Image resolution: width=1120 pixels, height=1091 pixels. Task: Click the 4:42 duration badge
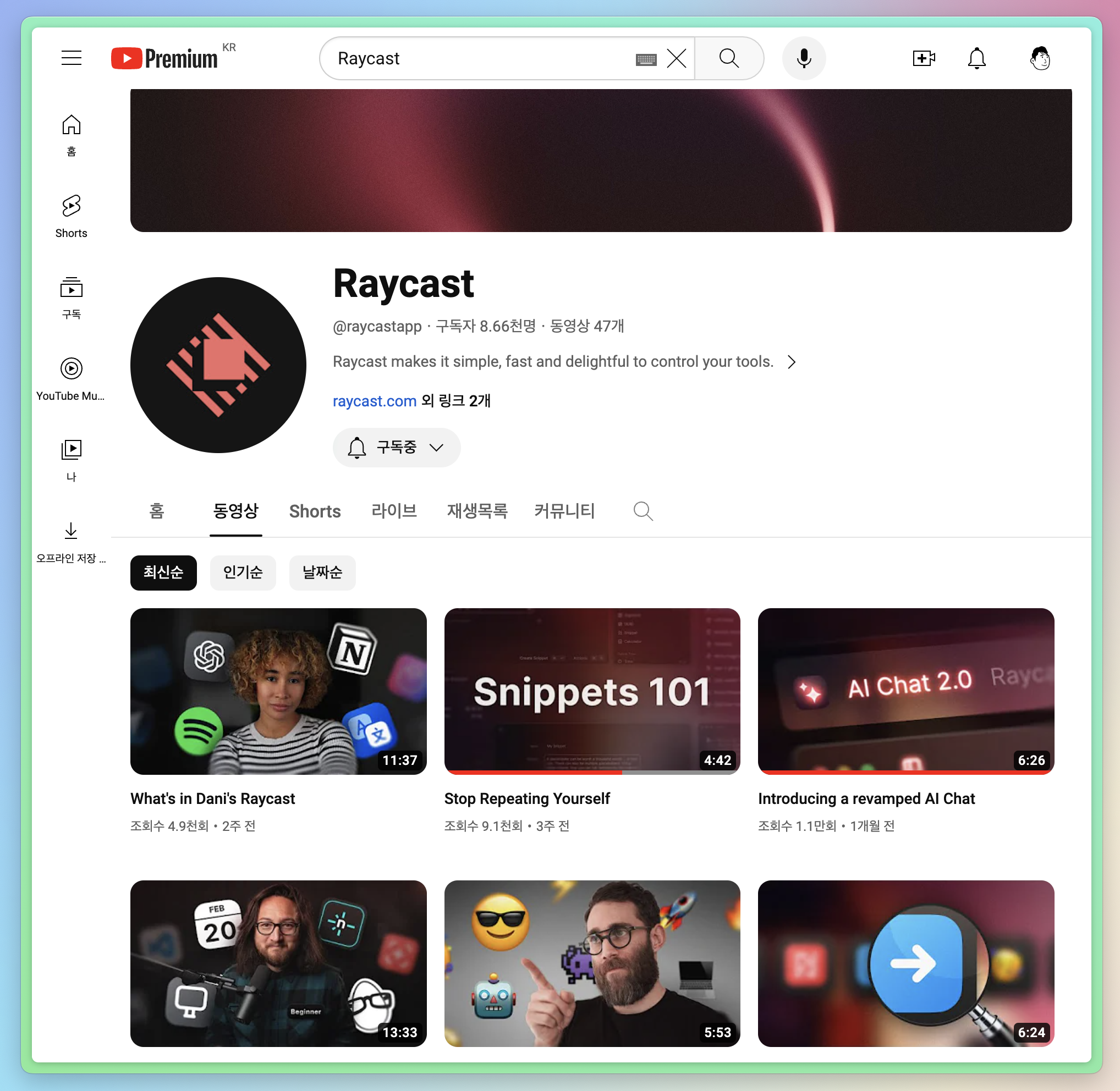pos(718,761)
